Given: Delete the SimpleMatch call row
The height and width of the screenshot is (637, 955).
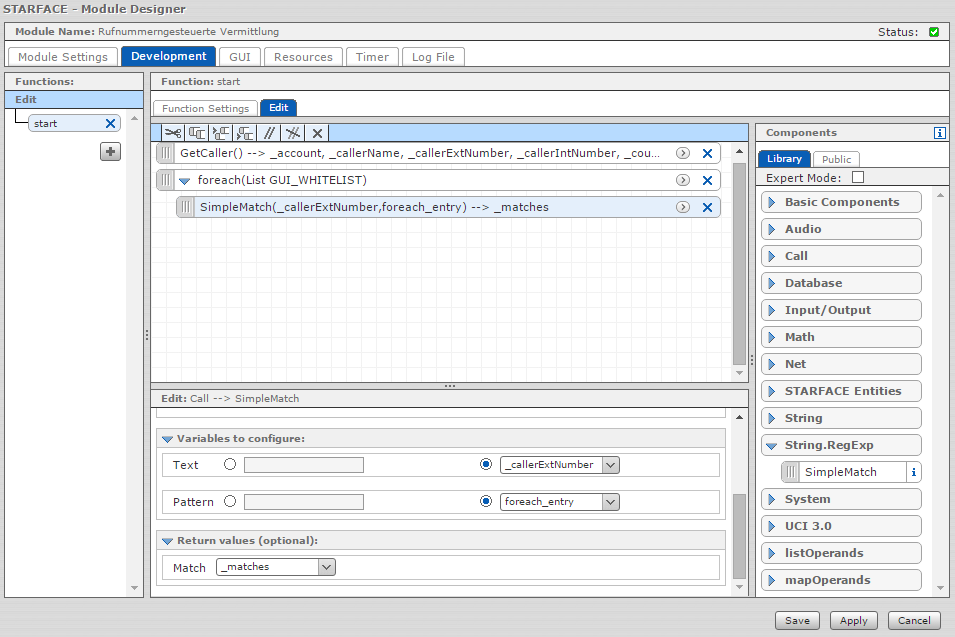Looking at the screenshot, I should click(x=707, y=207).
